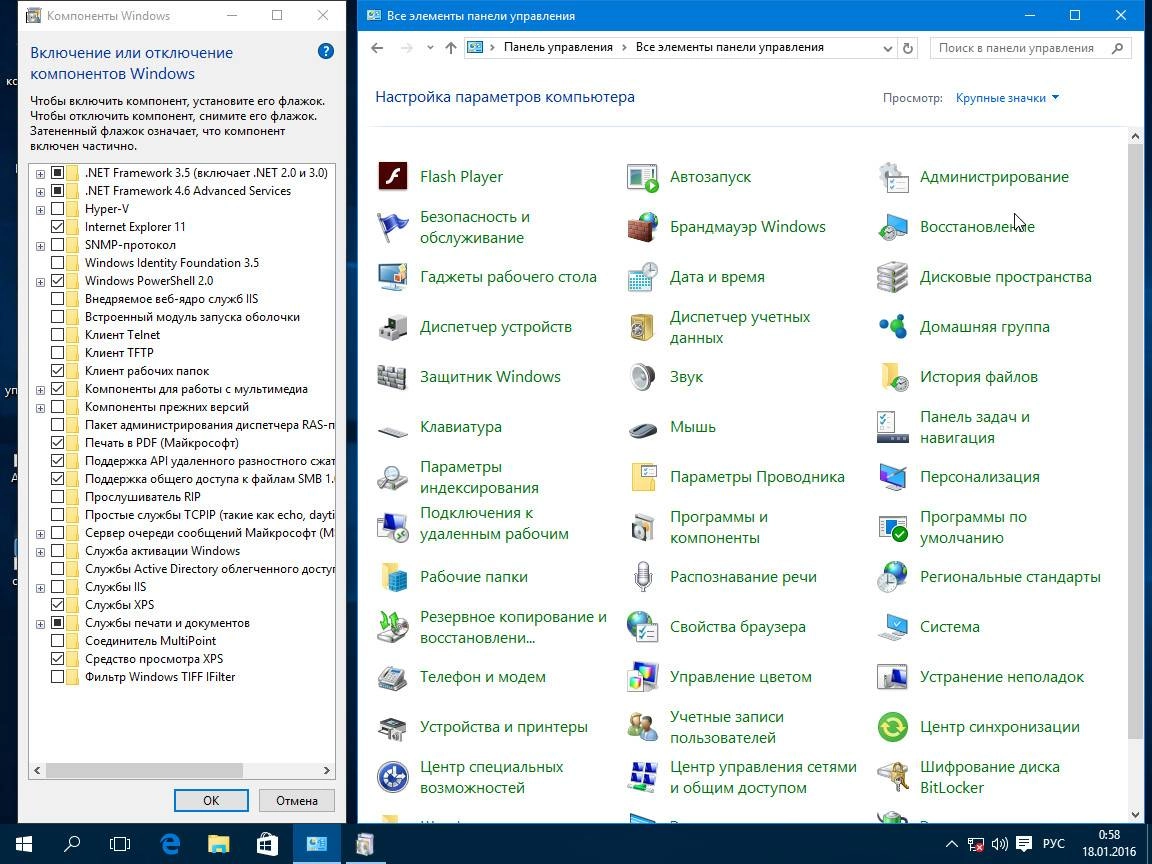
Task: Enable the Hyper-V checkbox
Action: click(x=57, y=209)
